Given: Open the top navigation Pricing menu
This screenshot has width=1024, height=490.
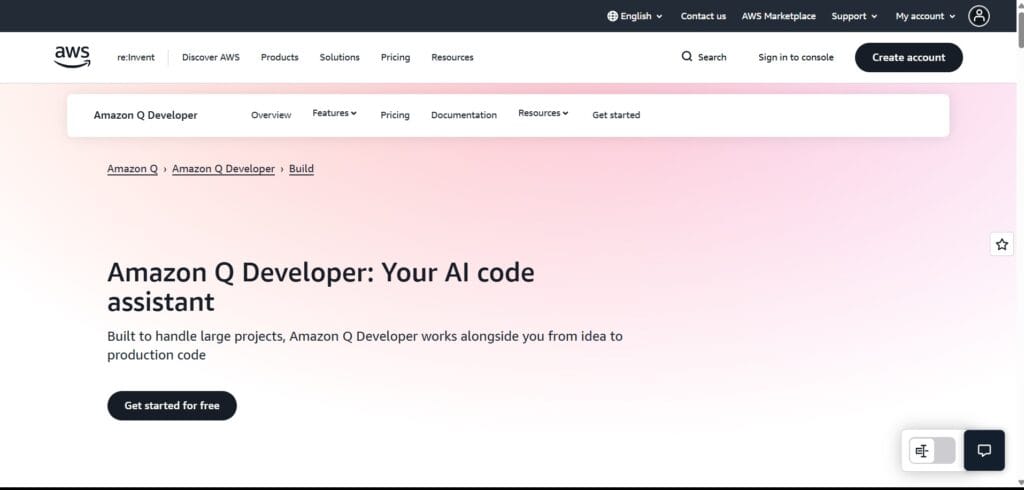Looking at the screenshot, I should click(x=395, y=57).
